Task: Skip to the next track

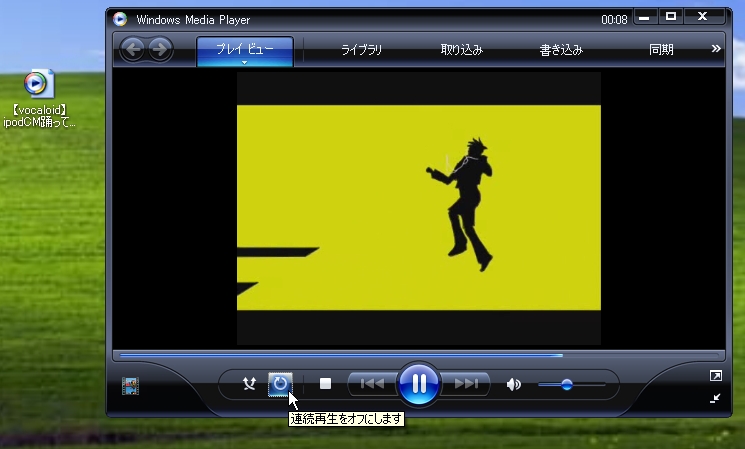Action: [x=466, y=383]
